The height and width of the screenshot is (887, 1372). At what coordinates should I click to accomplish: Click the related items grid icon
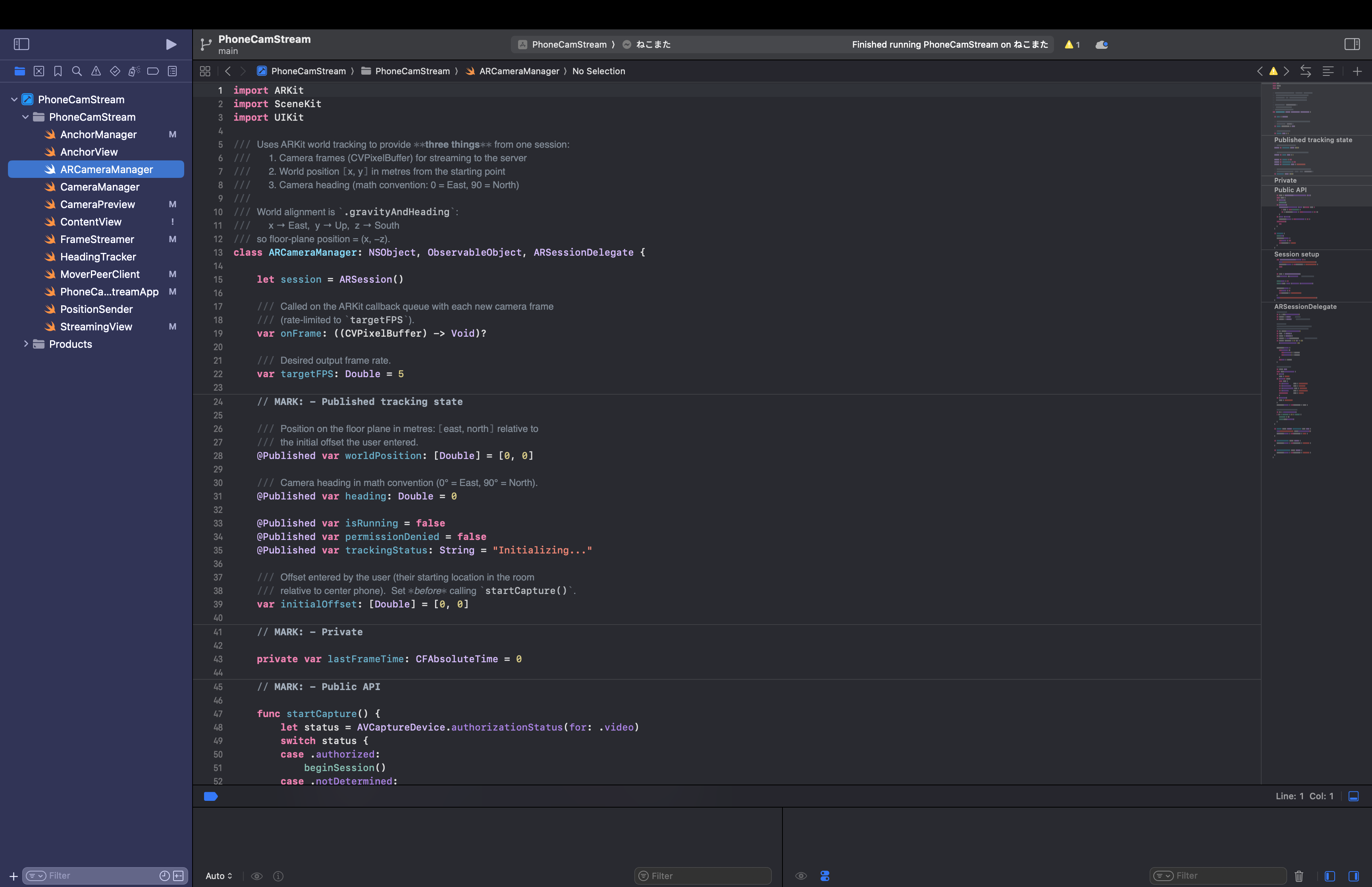[x=205, y=71]
